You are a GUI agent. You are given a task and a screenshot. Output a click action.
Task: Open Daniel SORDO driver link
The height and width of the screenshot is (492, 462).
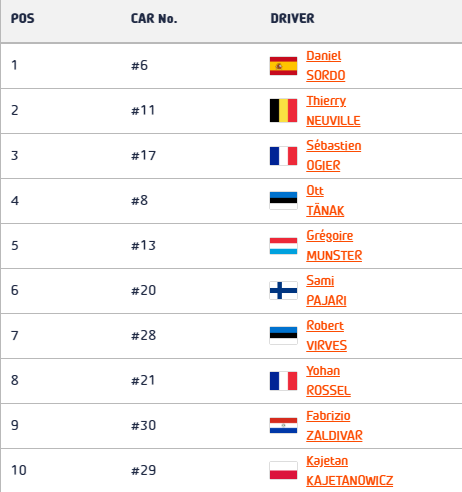click(326, 66)
